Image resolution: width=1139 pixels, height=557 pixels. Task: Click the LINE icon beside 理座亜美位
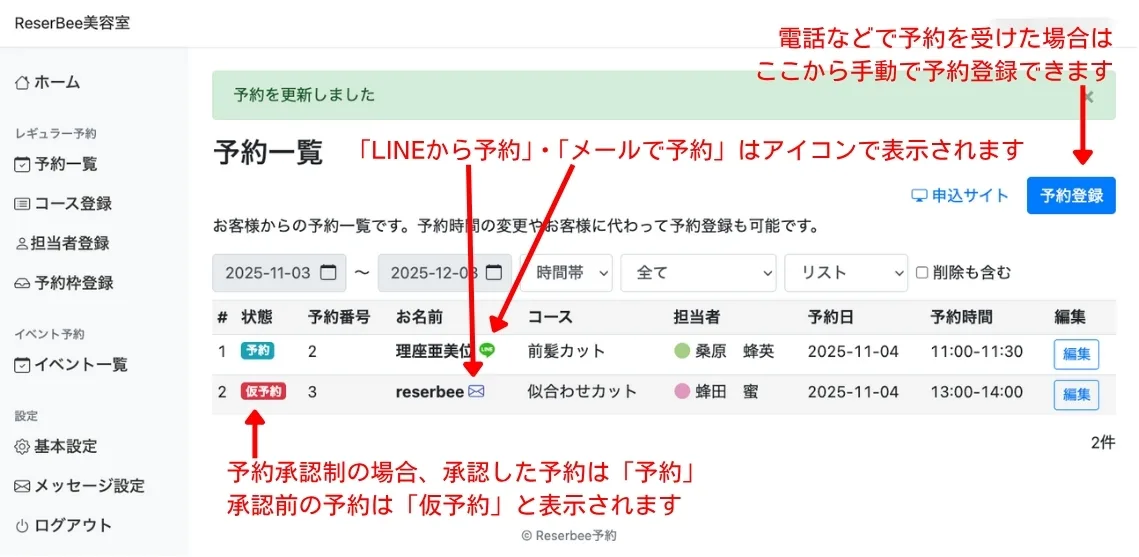(487, 350)
